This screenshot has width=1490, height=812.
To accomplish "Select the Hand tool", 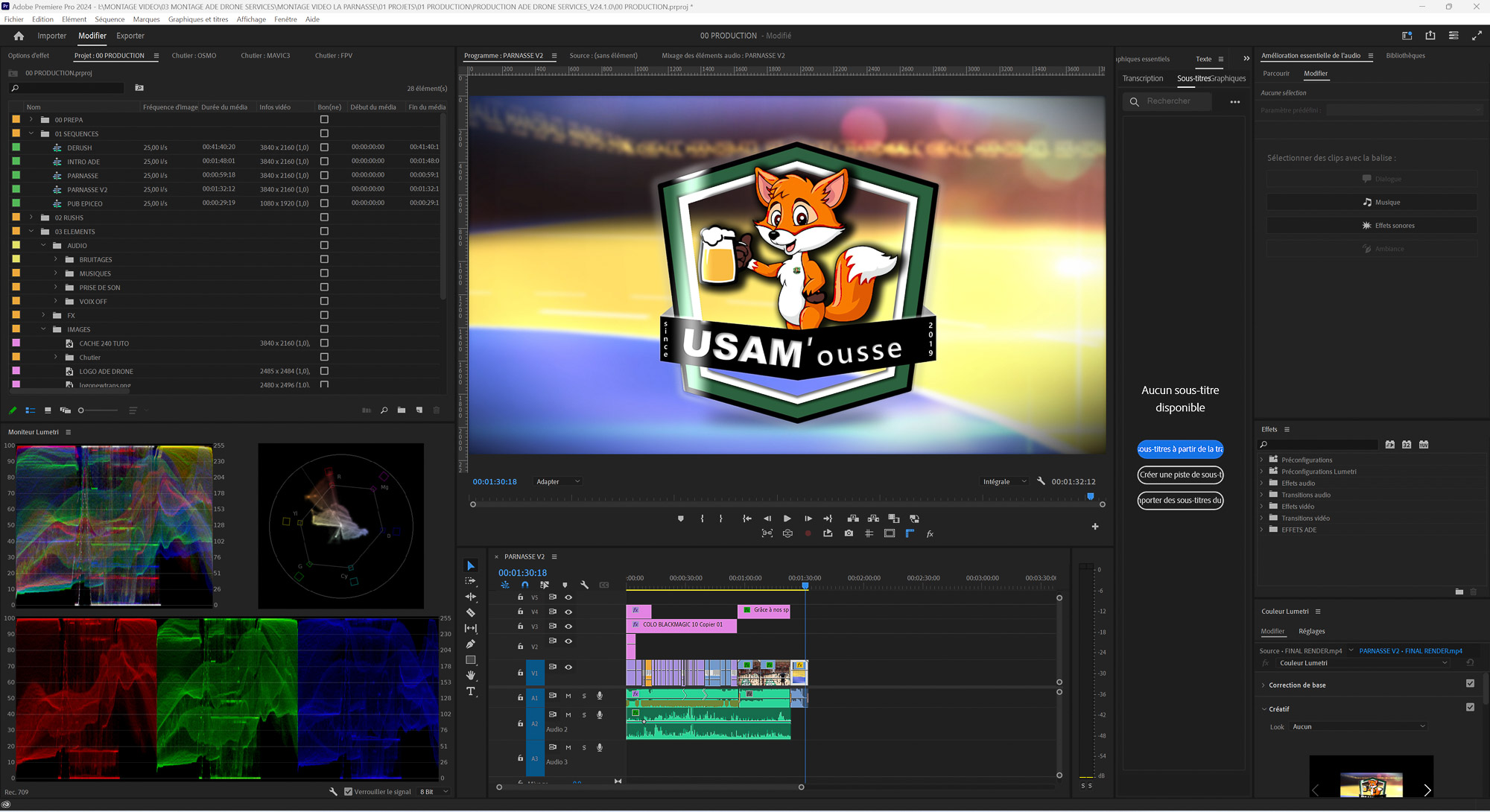I will (x=470, y=676).
